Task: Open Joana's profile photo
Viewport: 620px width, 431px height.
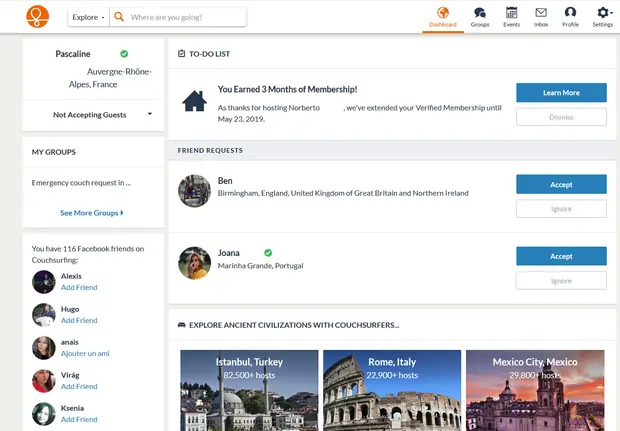Action: [194, 263]
